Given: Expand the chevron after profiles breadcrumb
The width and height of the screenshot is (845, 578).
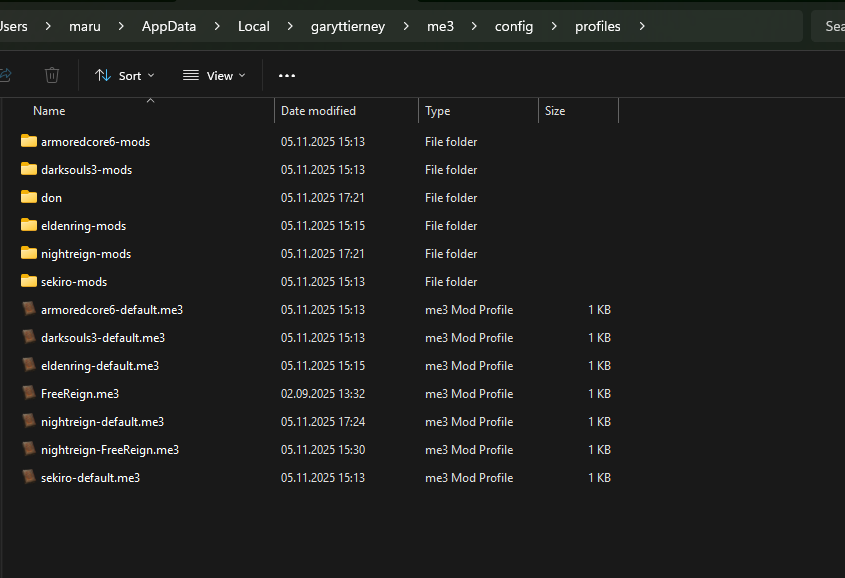Looking at the screenshot, I should 641,26.
